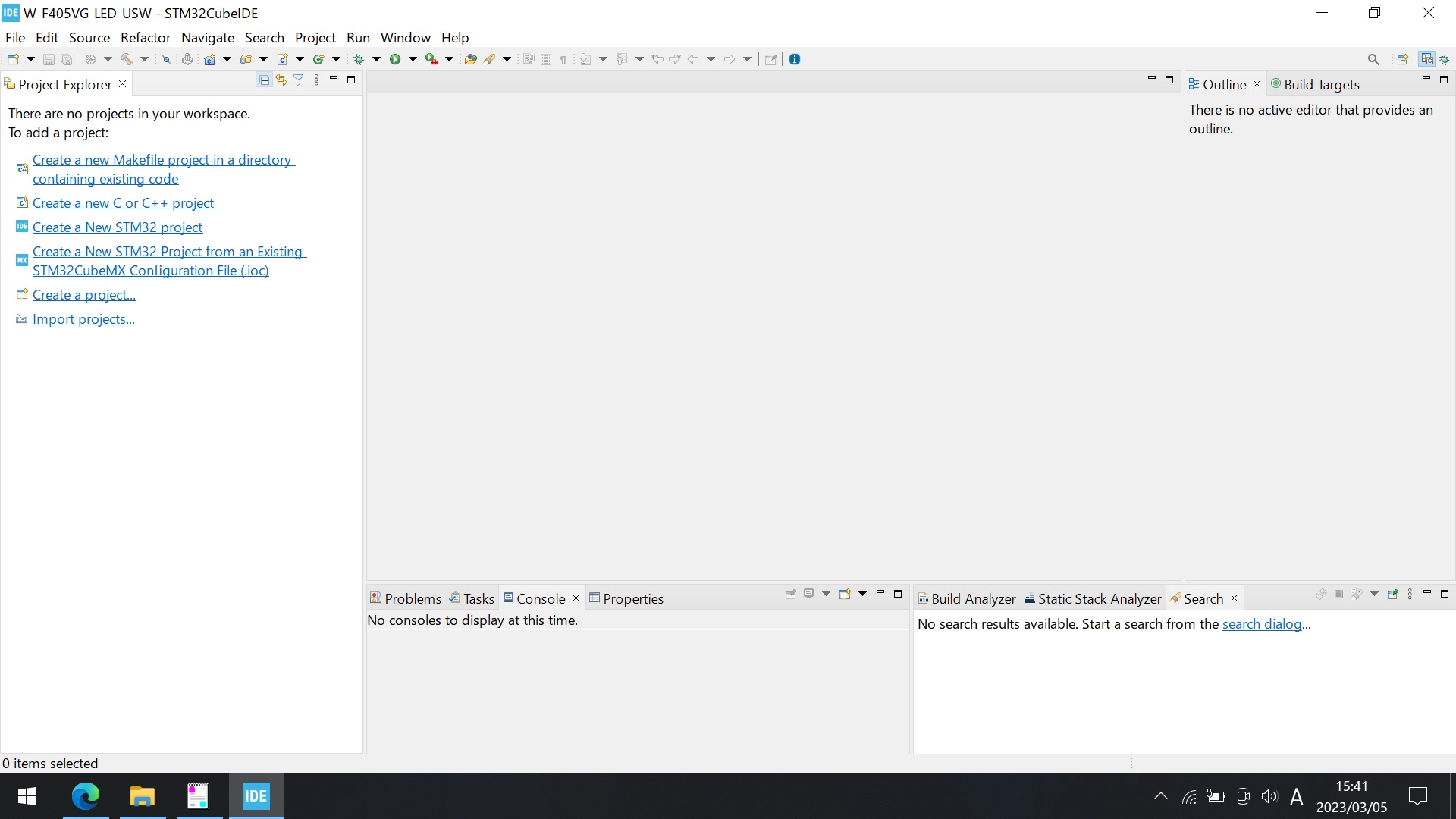
Task: Click the New file wizard icon
Action: [x=13, y=59]
